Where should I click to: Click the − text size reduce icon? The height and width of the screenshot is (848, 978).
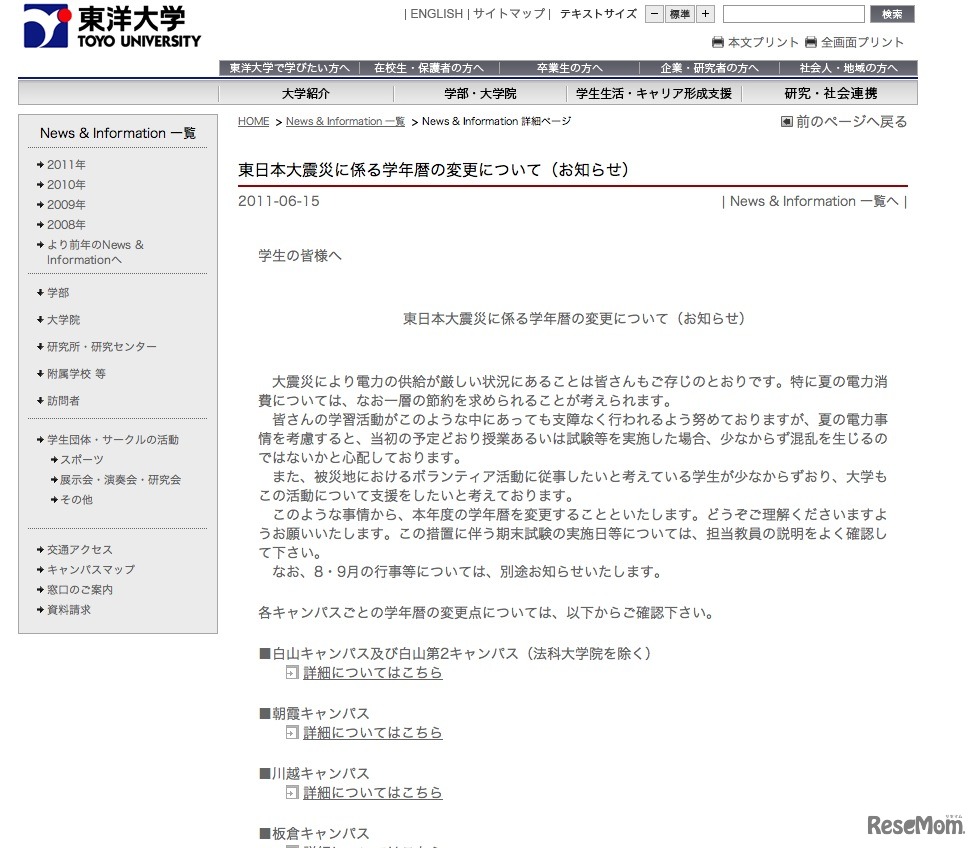point(654,14)
